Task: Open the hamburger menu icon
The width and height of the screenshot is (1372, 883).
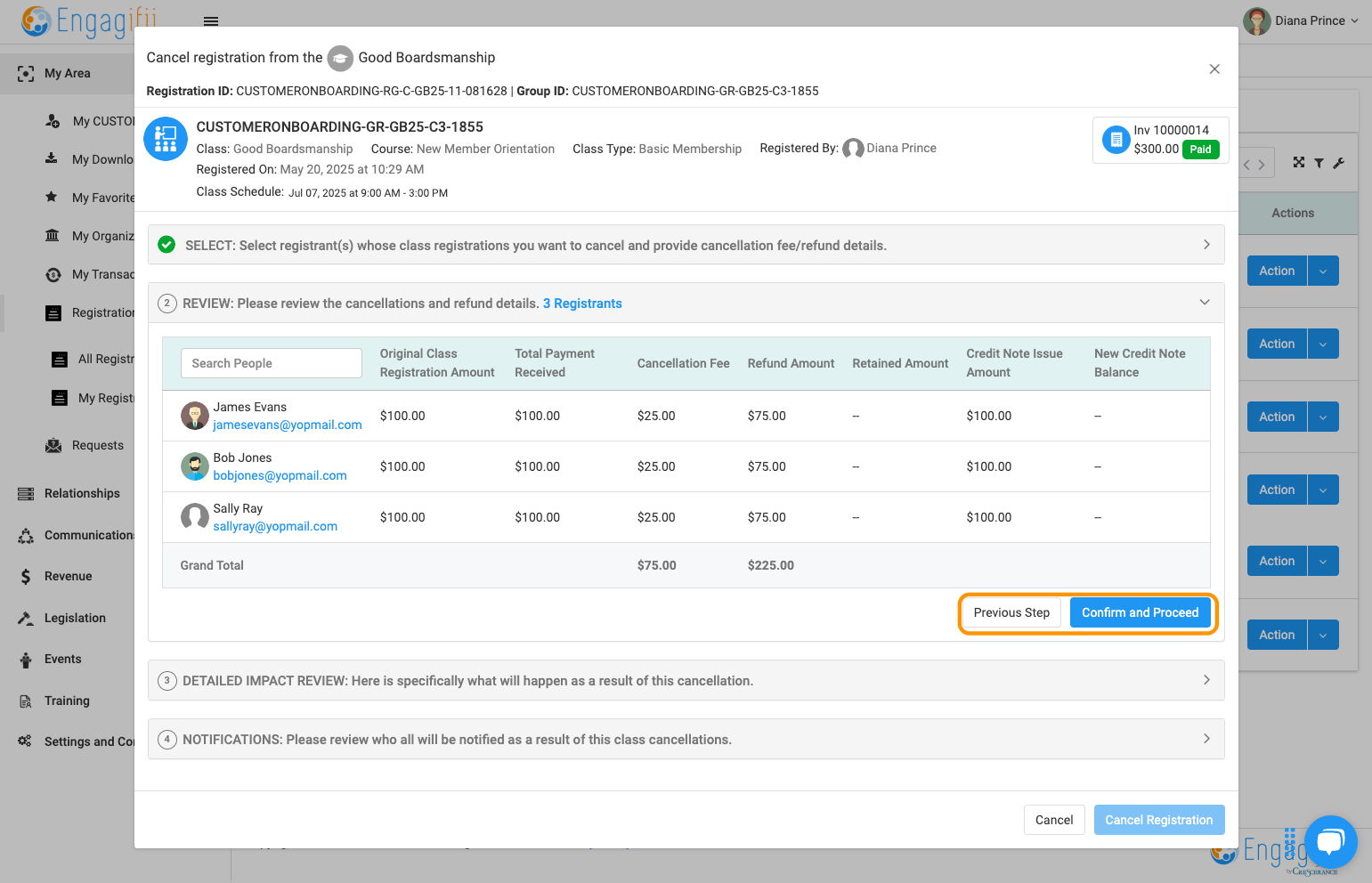Action: (x=211, y=20)
